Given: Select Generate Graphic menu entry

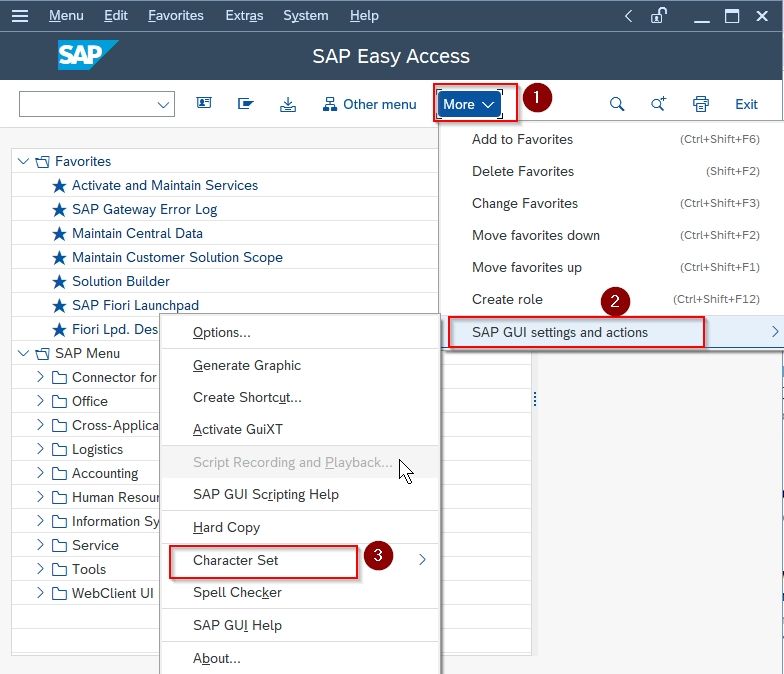Looking at the screenshot, I should tap(300, 365).
